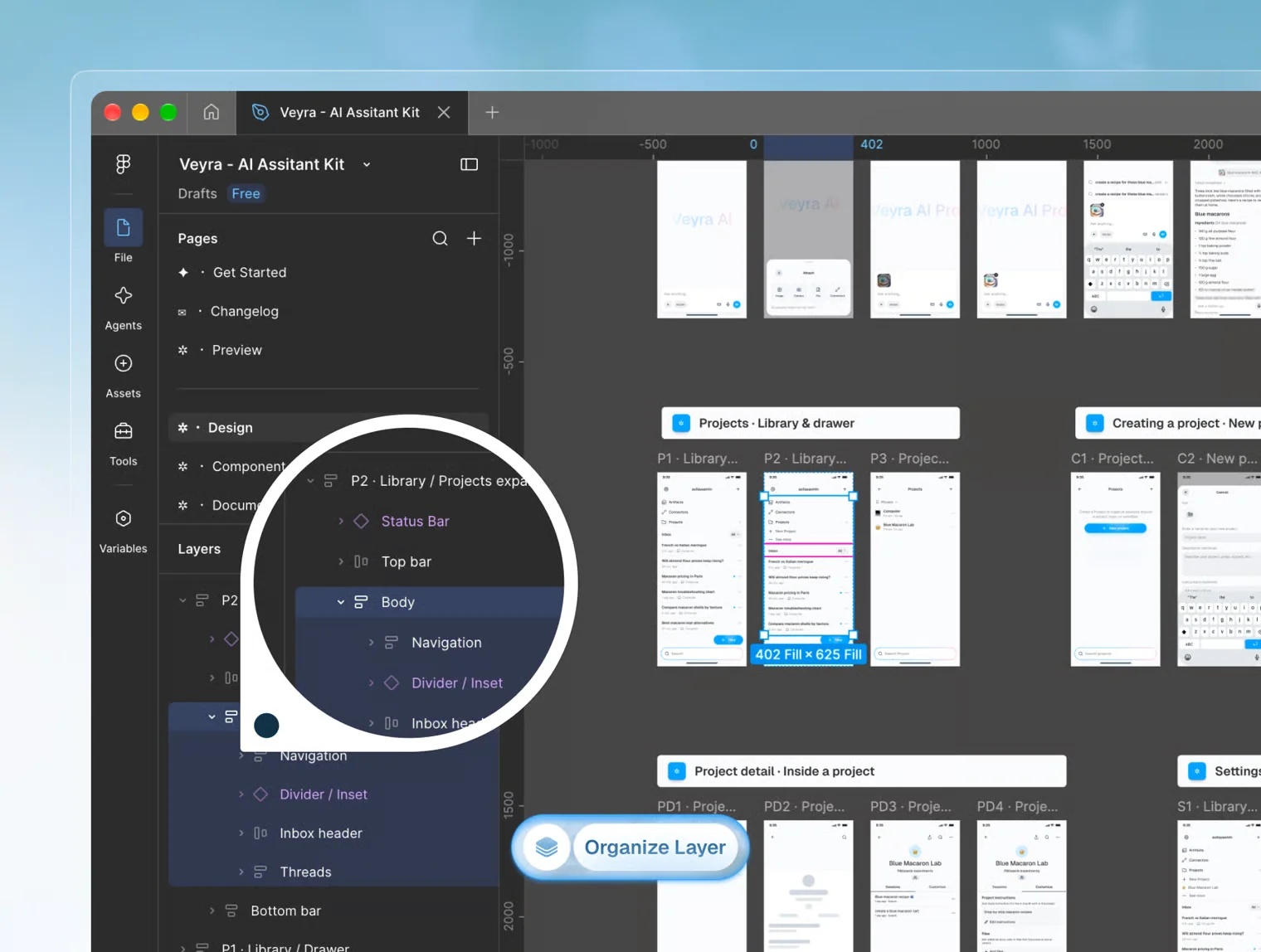Select the Navigation layer in magnified view

click(x=446, y=643)
